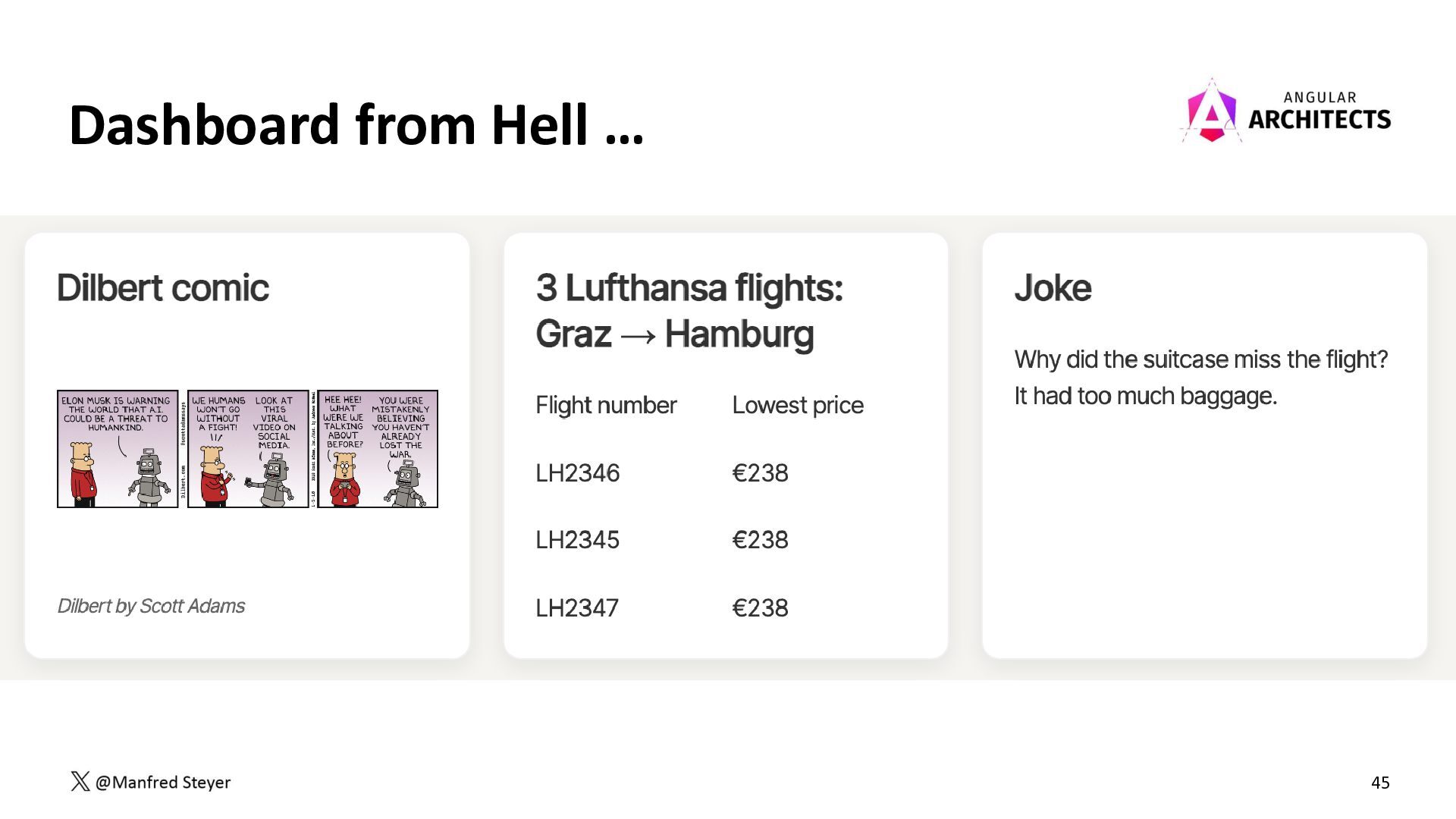Open the third Dilbert comic panel
Image resolution: width=1456 pixels, height=819 pixels.
(378, 449)
